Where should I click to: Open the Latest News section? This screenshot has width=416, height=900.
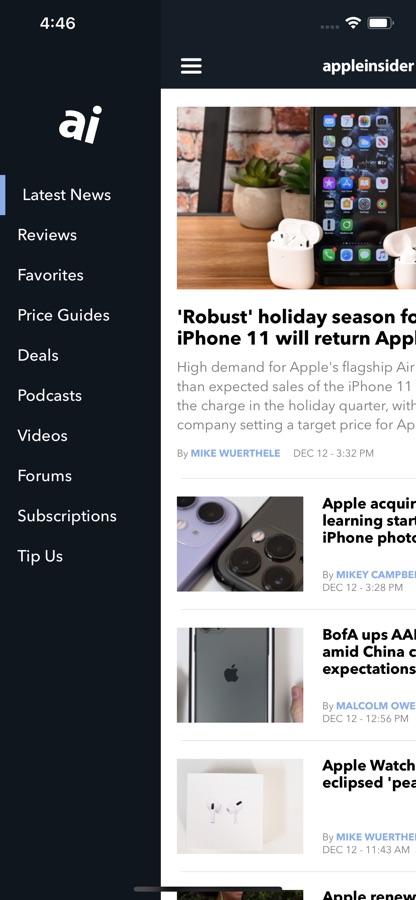(x=67, y=195)
